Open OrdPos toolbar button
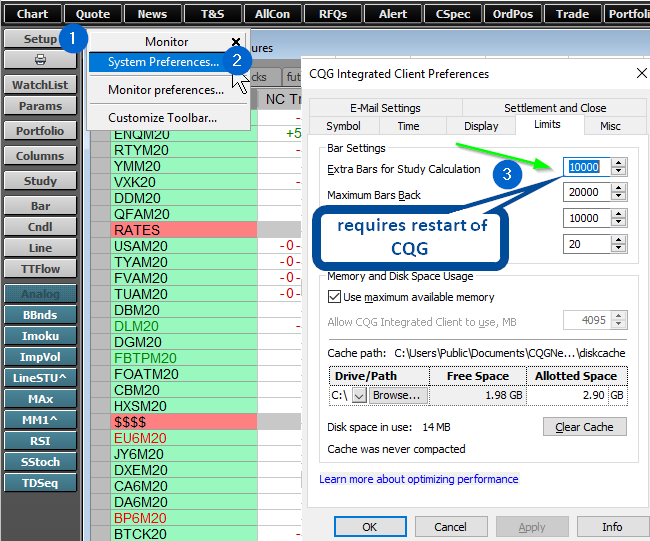The height and width of the screenshot is (541, 650). point(513,14)
